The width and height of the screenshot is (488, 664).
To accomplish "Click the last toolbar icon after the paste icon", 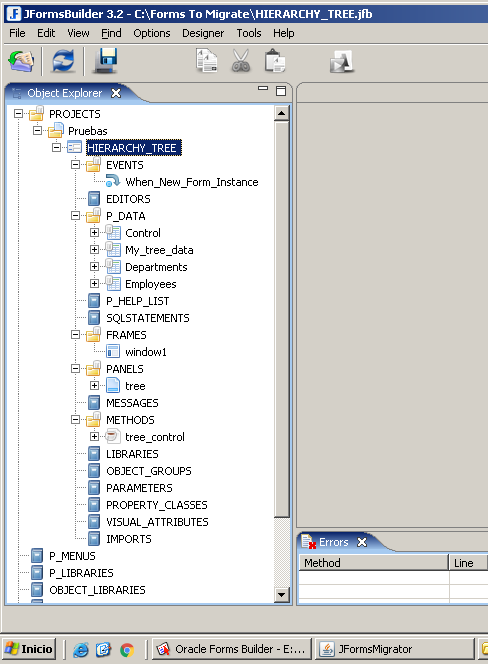I will 341,62.
